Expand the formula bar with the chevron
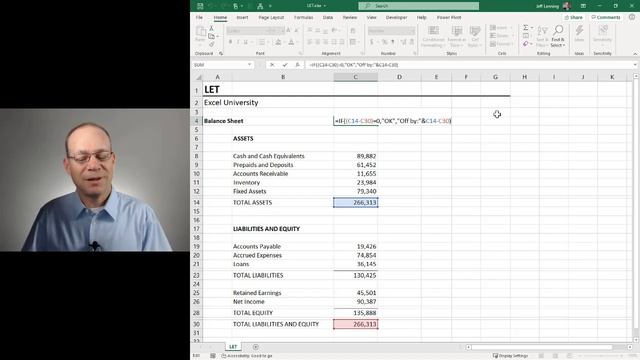The width and height of the screenshot is (640, 360). point(635,64)
